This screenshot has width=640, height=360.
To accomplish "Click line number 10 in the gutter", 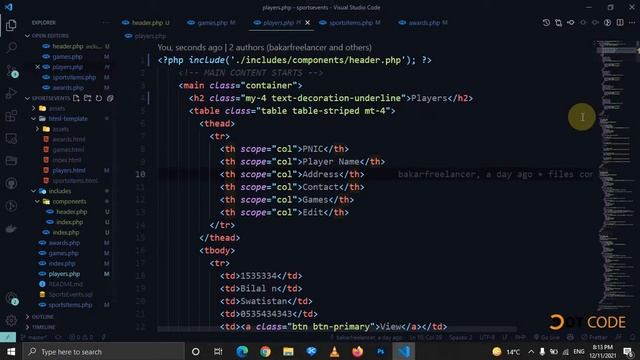I will point(140,174).
